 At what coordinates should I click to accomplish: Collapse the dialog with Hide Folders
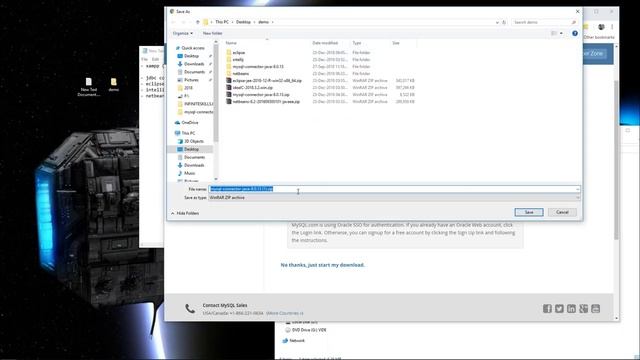(185, 213)
